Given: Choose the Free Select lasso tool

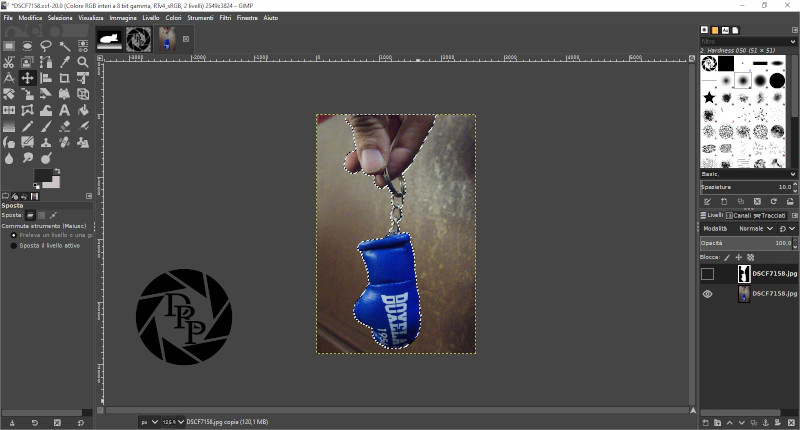Looking at the screenshot, I should pyautogui.click(x=46, y=45).
